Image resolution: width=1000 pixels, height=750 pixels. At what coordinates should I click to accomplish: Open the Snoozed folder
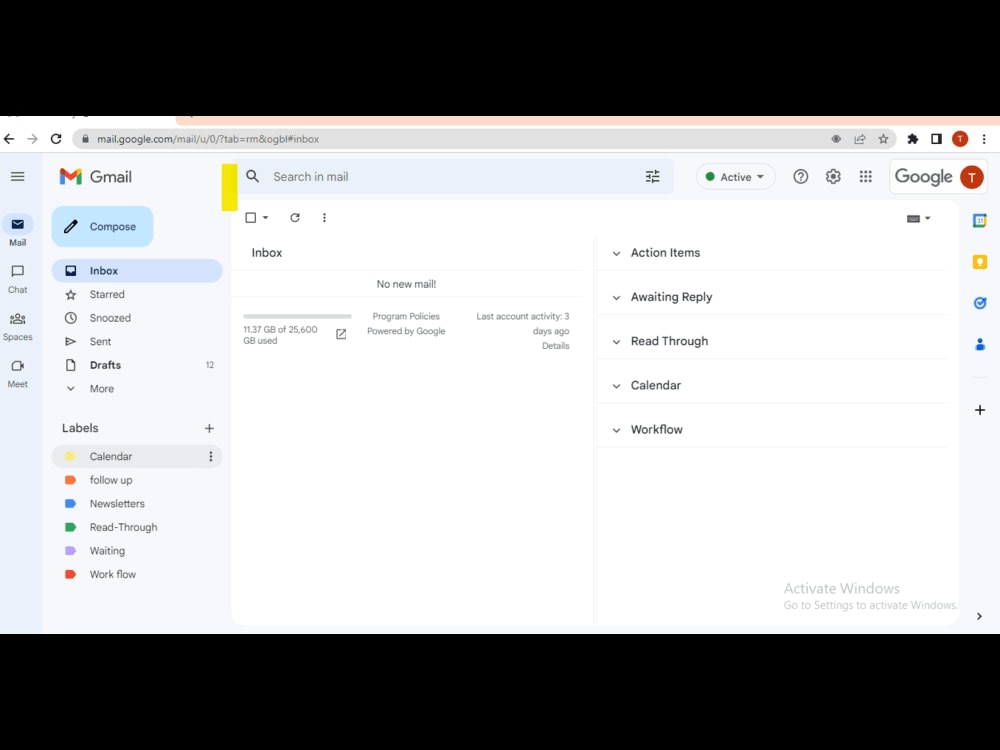tap(137, 318)
